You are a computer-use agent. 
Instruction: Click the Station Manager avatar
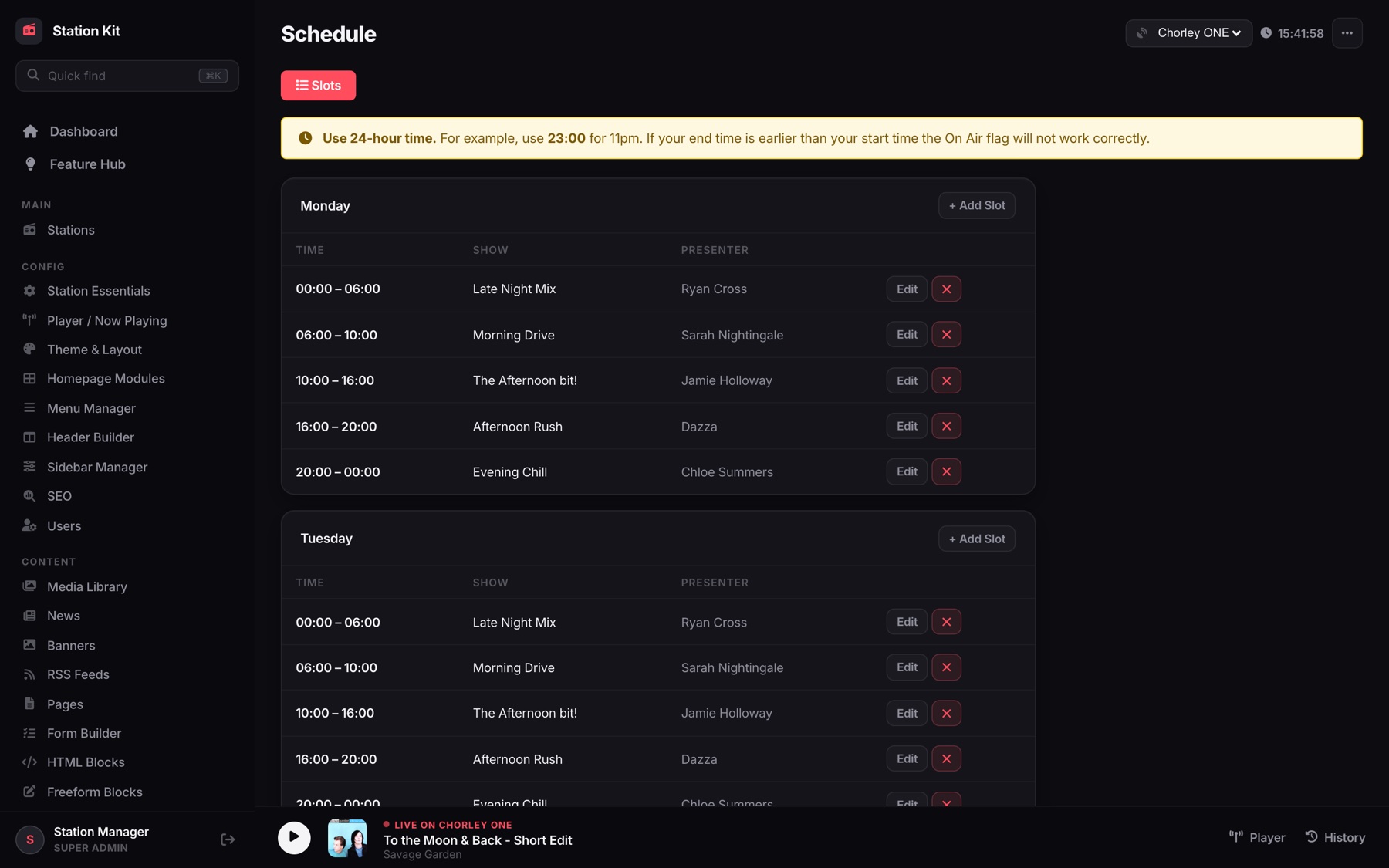[x=30, y=839]
